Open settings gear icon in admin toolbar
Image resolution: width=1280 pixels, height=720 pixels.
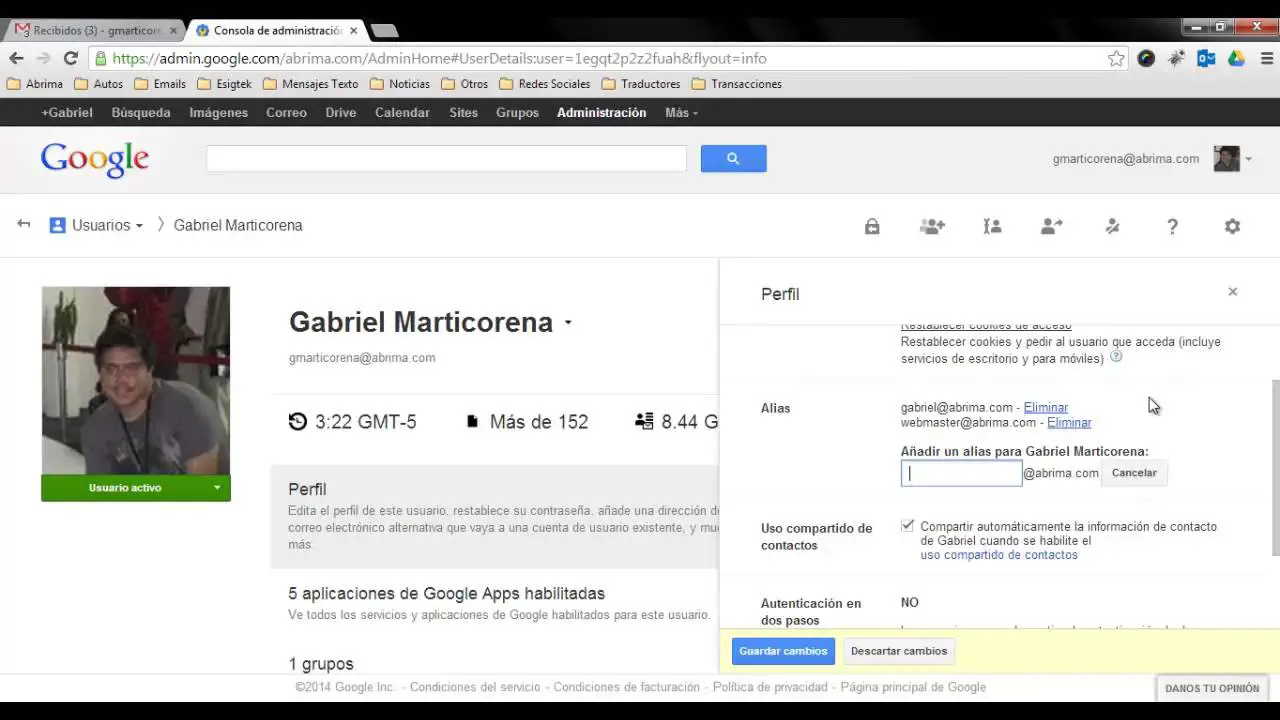point(1232,227)
